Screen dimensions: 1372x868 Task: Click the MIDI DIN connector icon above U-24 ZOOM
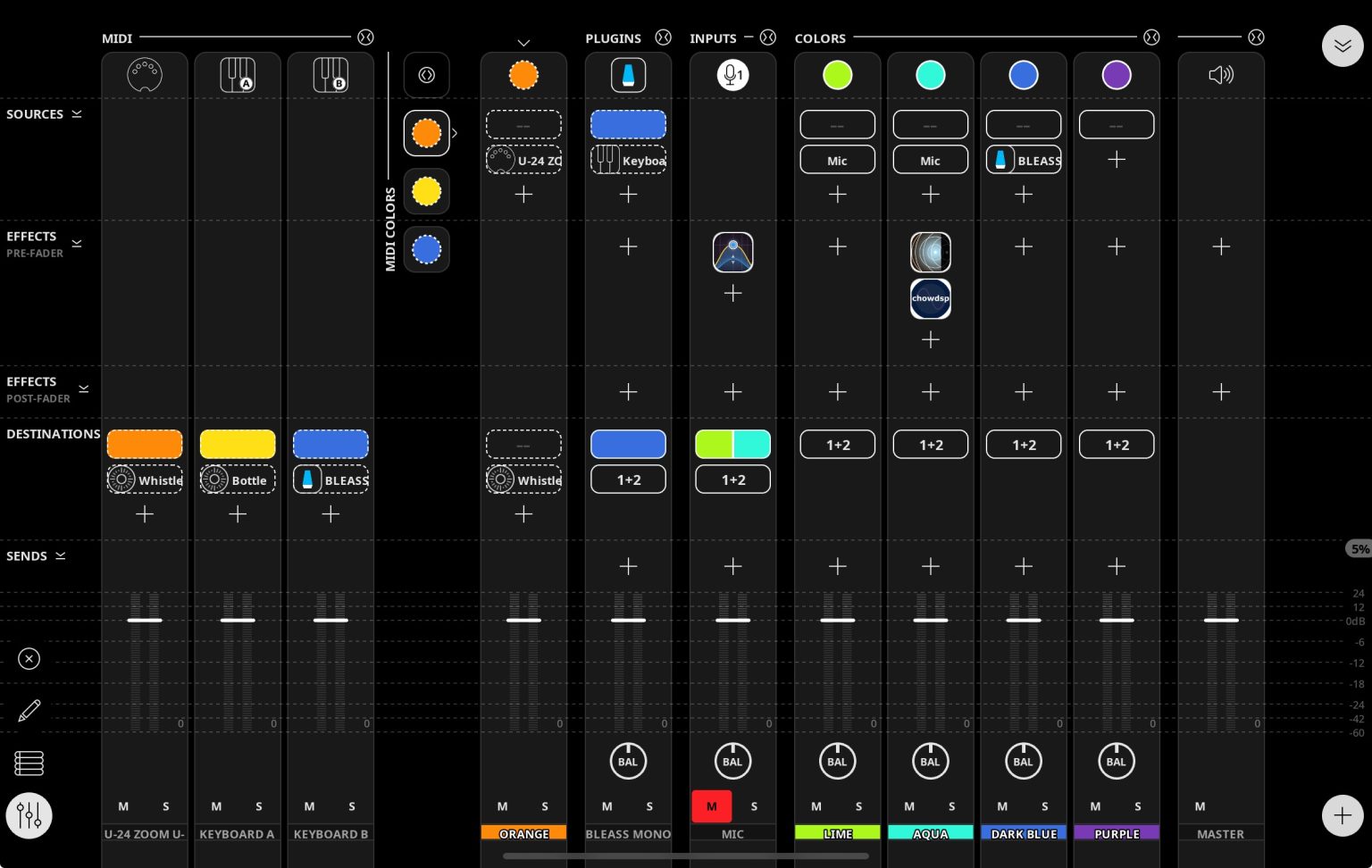coord(144,75)
